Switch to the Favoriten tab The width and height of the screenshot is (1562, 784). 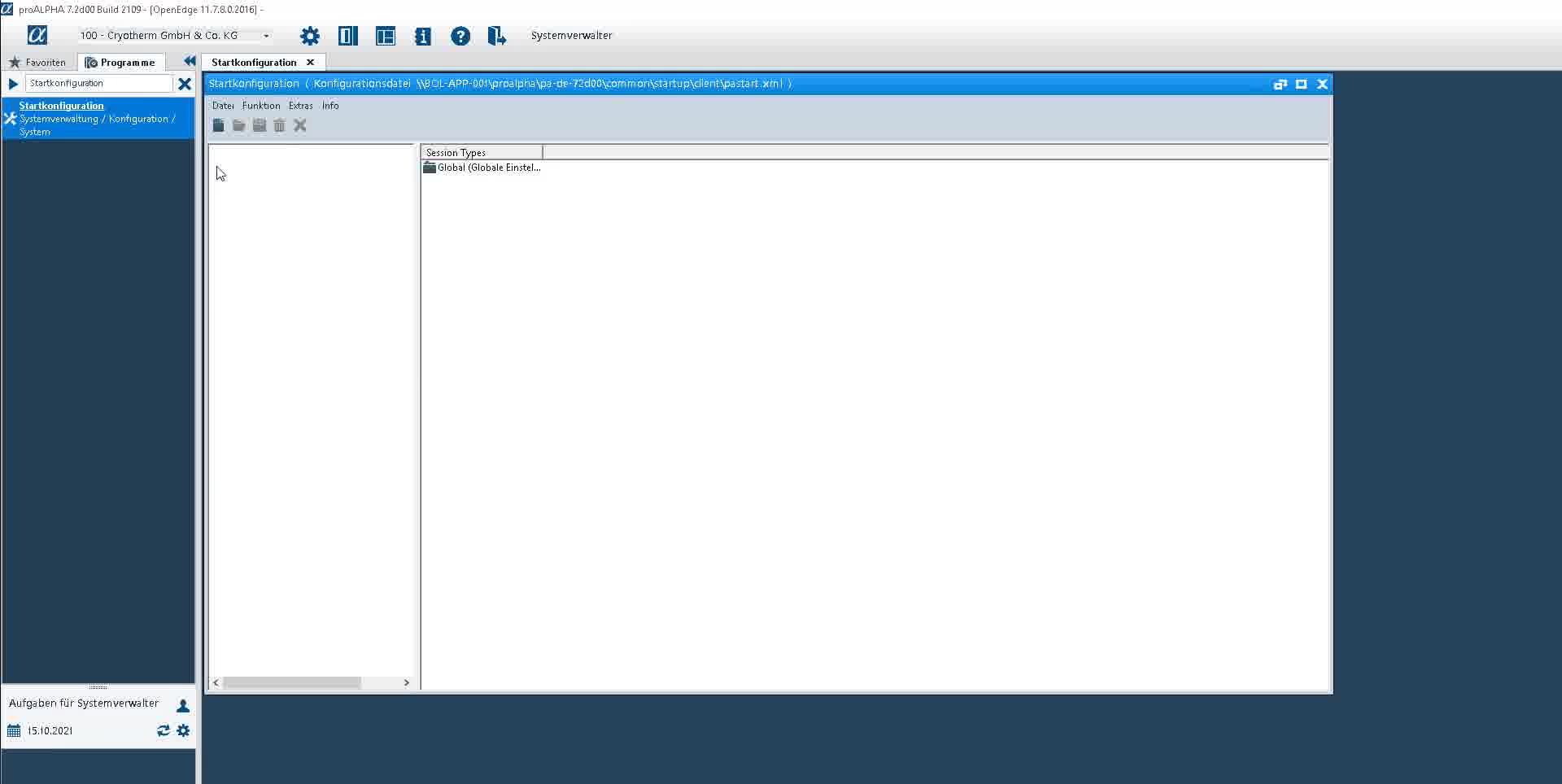pos(37,62)
